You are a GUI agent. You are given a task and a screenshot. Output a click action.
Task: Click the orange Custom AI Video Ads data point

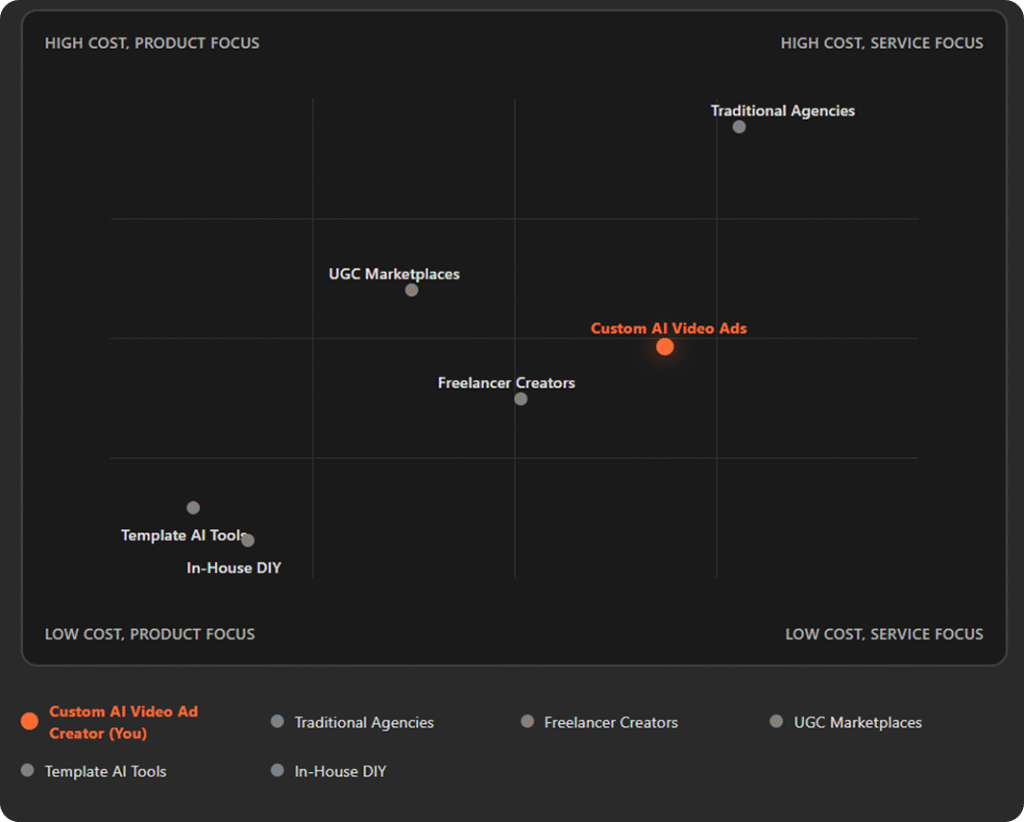(665, 347)
